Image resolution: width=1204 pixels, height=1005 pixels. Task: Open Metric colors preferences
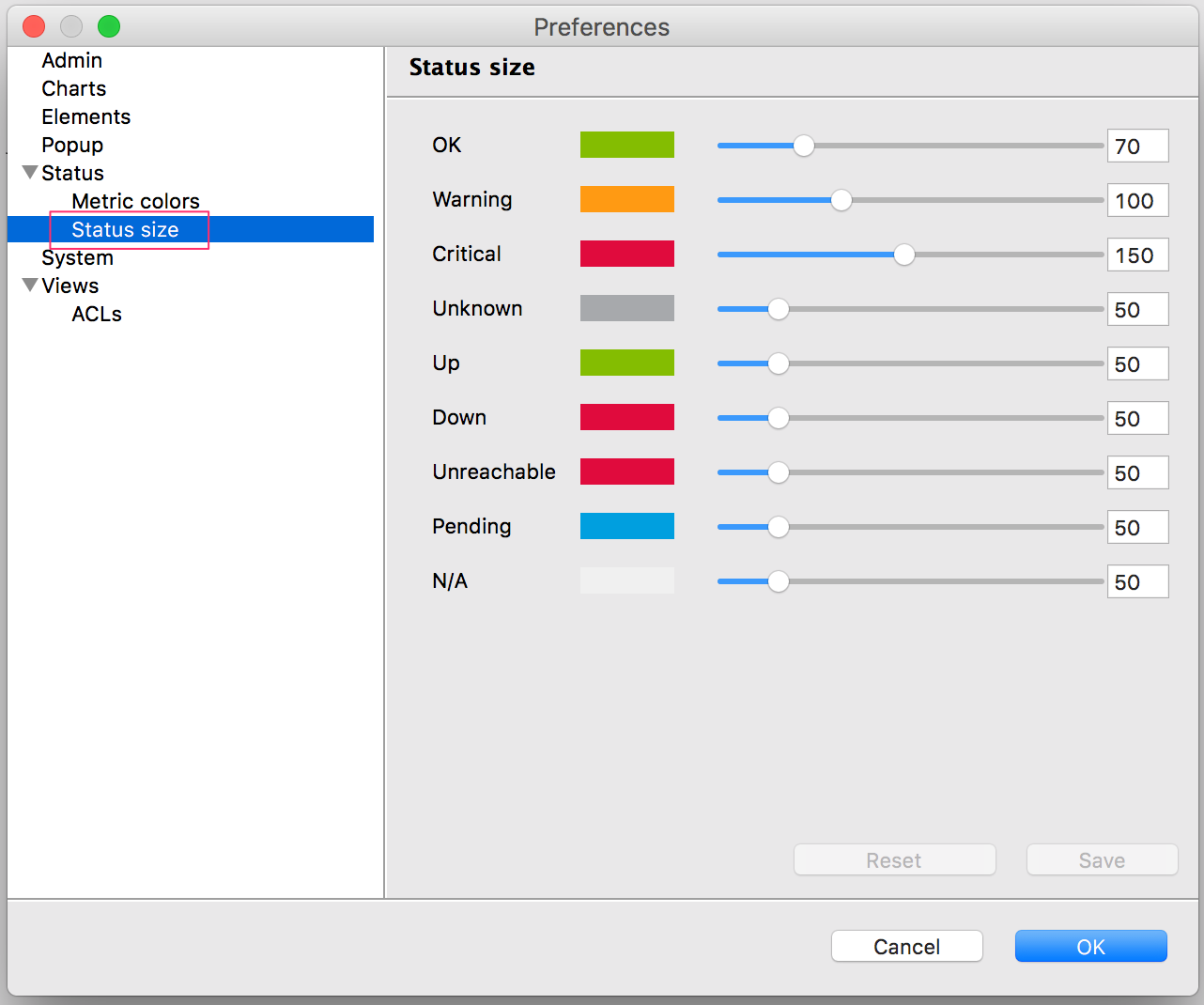(x=135, y=201)
